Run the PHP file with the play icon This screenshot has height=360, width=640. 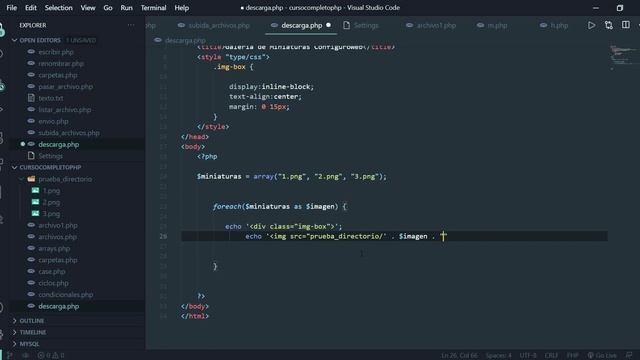pyautogui.click(x=591, y=25)
